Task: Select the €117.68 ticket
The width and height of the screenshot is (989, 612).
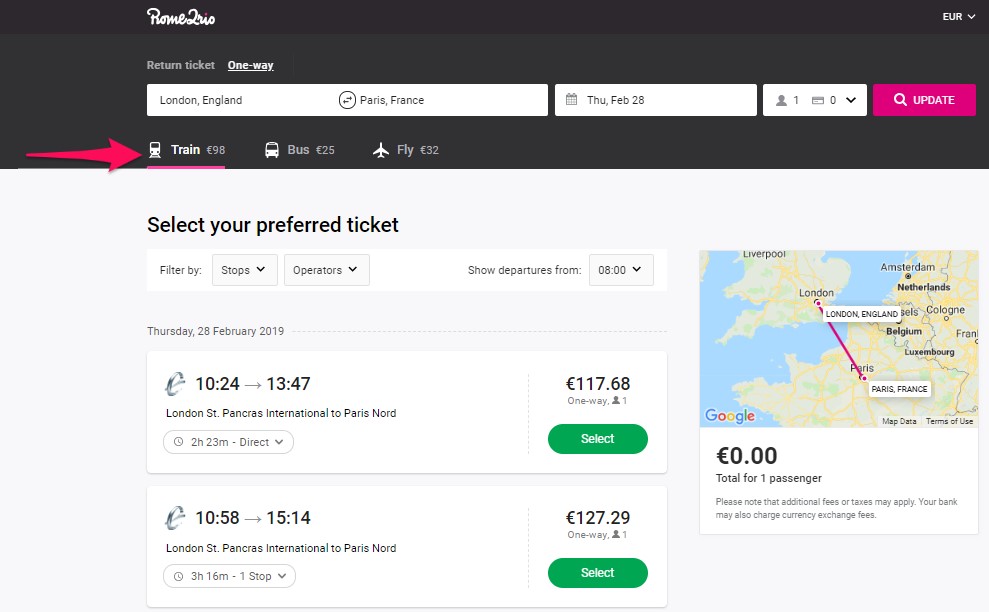Action: (597, 438)
